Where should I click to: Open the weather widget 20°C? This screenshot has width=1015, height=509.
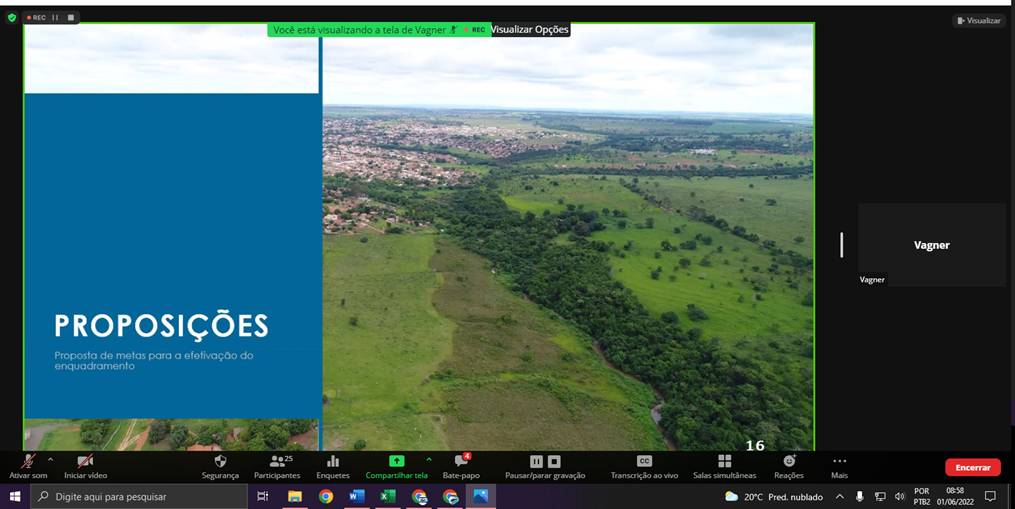(774, 497)
